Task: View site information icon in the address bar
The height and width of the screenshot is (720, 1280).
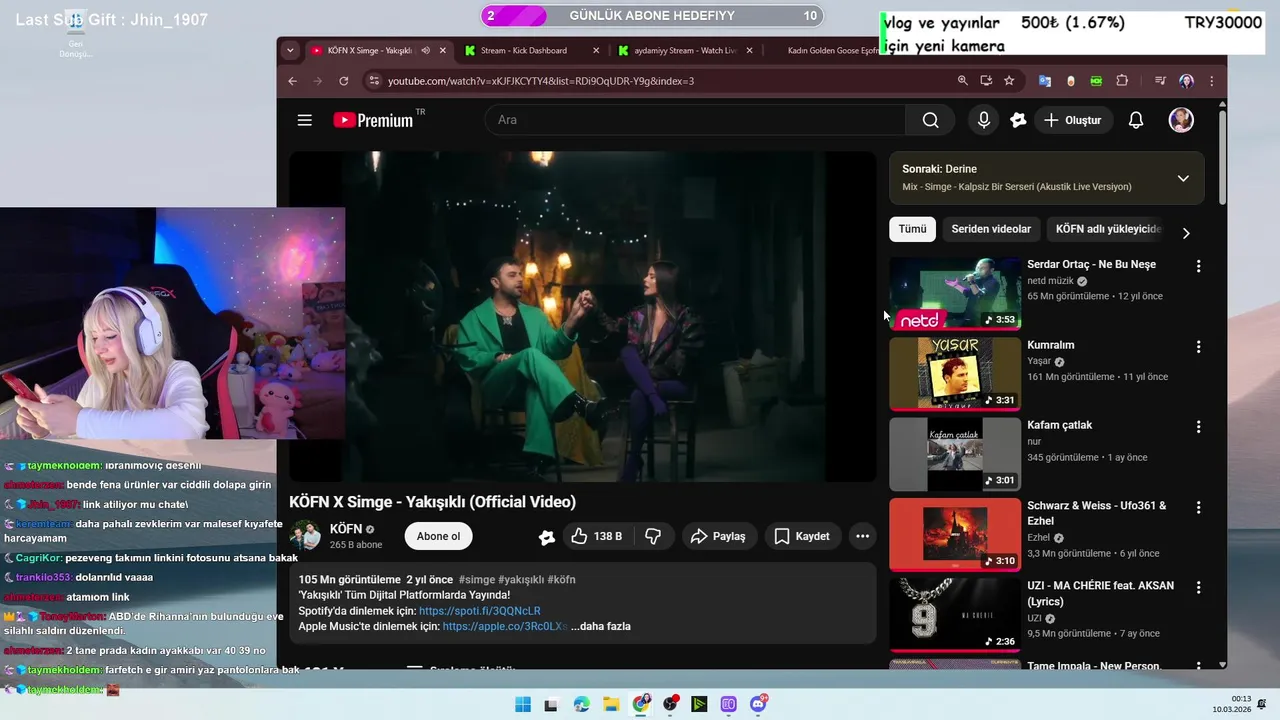Action: [x=373, y=81]
